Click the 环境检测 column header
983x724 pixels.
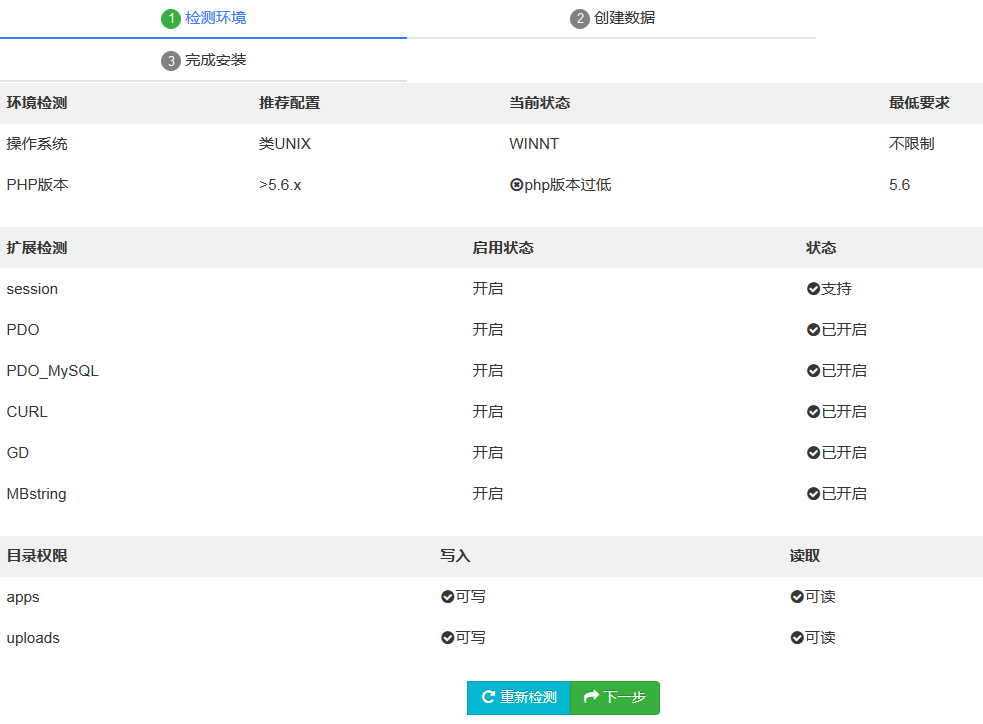(x=37, y=103)
